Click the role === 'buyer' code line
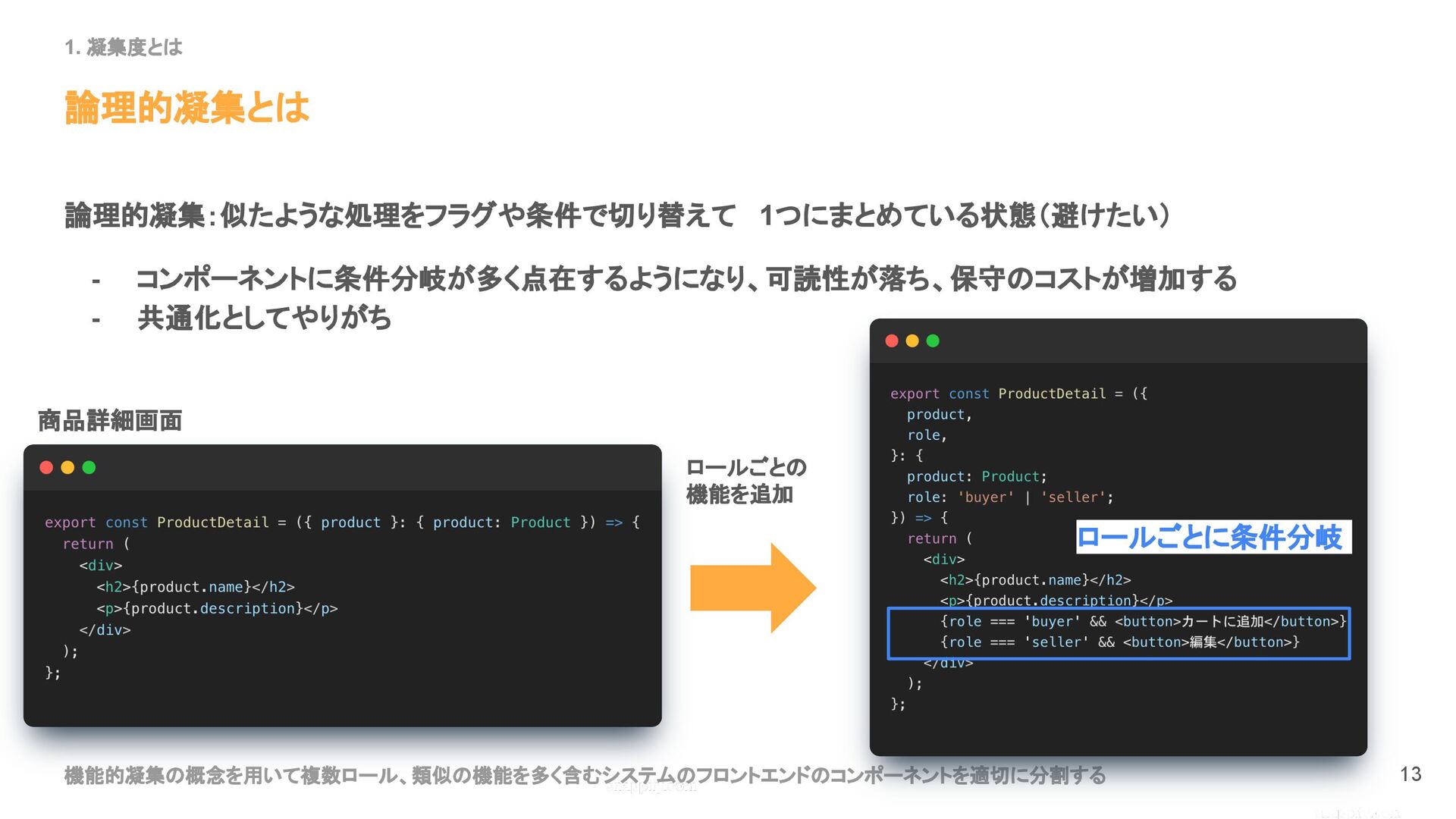Viewport: 1456px width, 819px height. coord(1142,622)
